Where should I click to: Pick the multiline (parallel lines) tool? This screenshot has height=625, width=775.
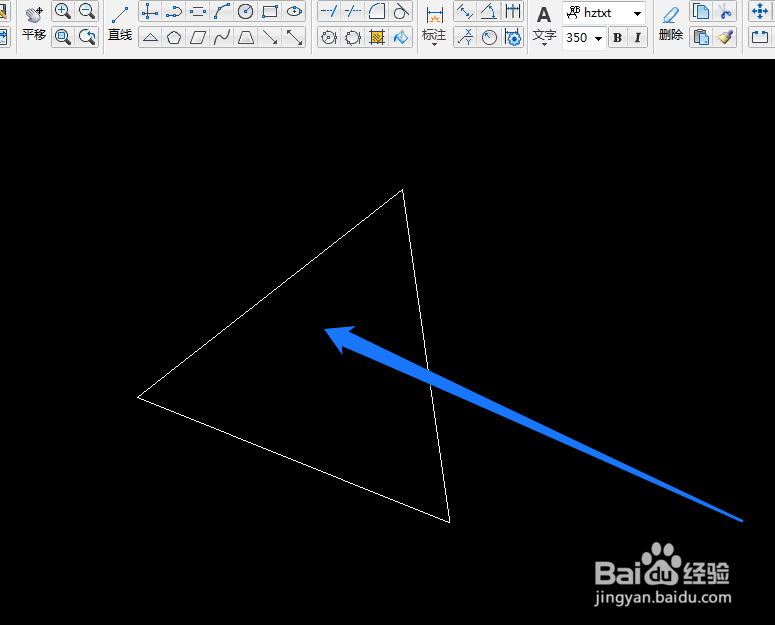tap(198, 11)
